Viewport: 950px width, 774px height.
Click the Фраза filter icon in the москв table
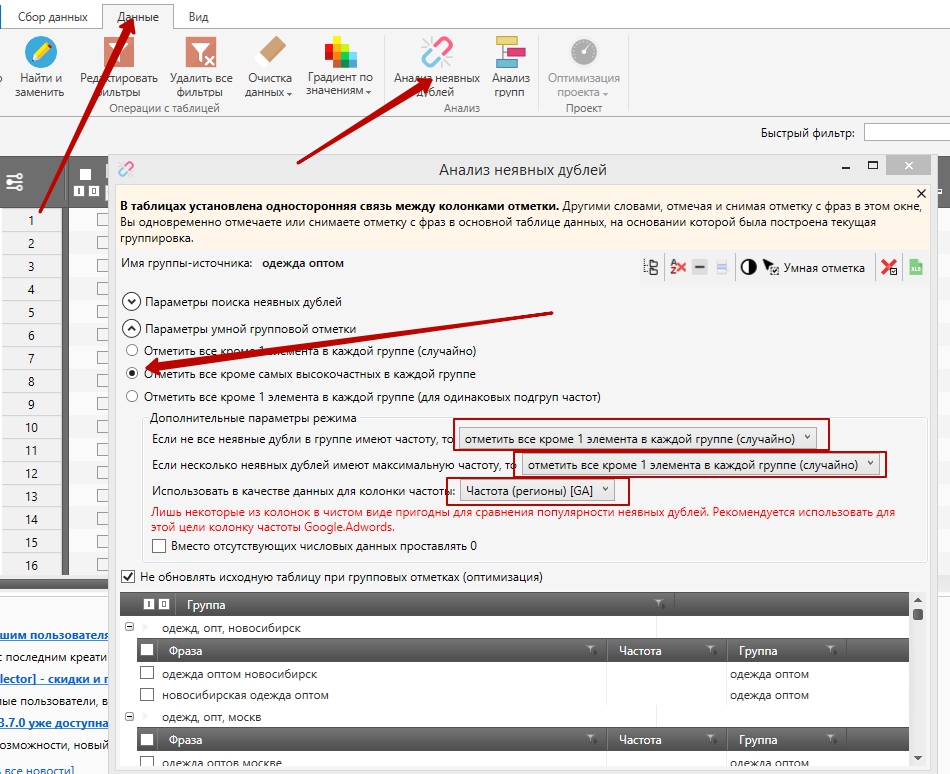592,739
